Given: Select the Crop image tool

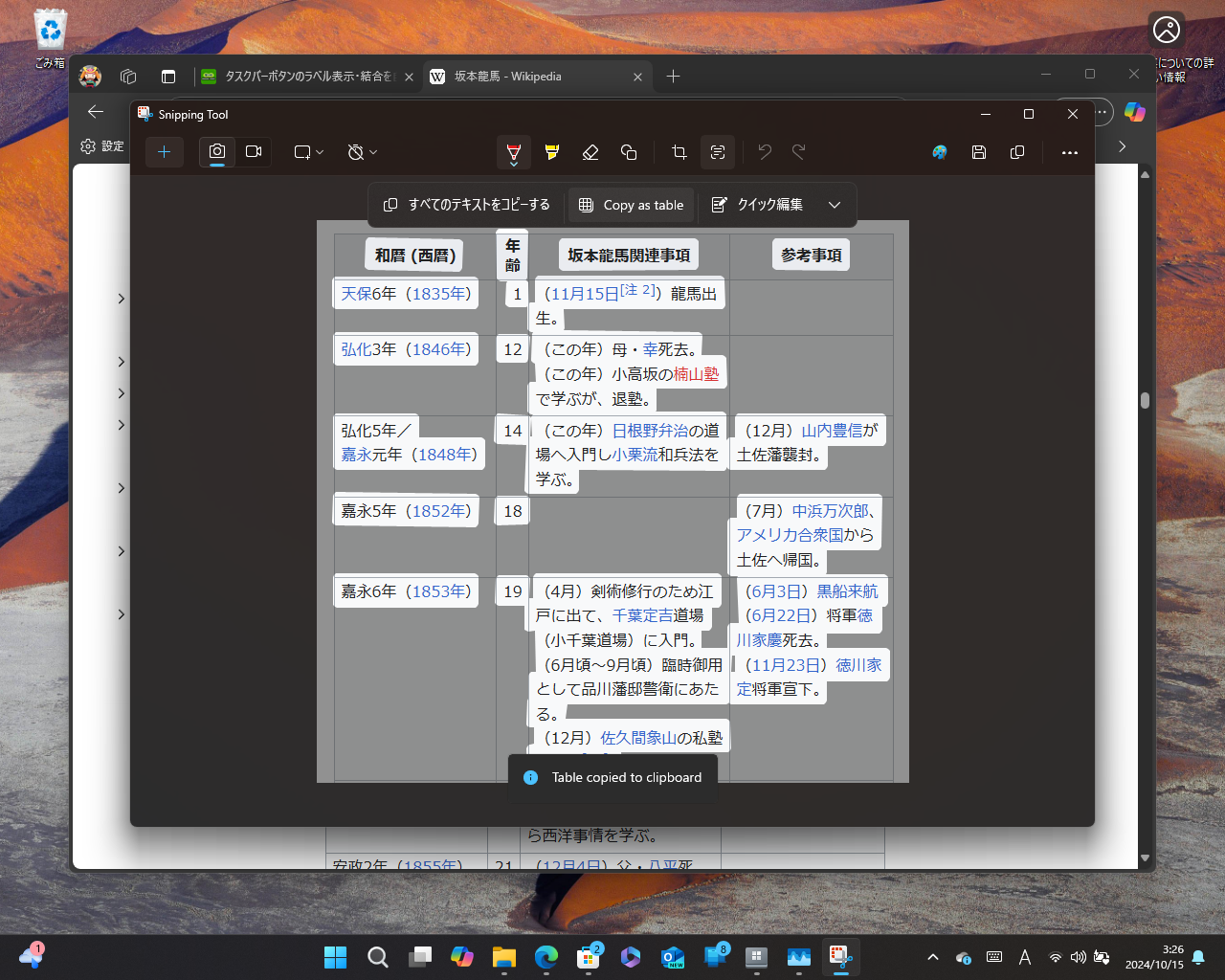Looking at the screenshot, I should pyautogui.click(x=679, y=151).
